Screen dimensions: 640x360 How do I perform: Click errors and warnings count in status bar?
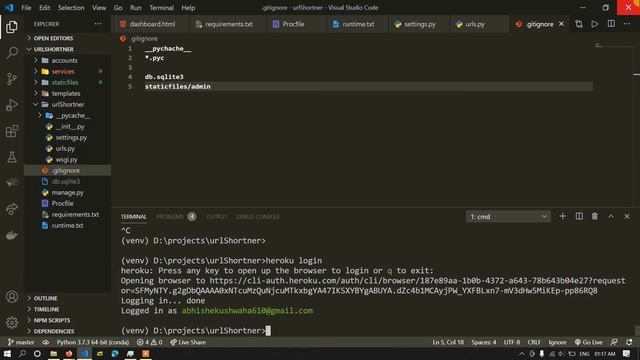149,342
